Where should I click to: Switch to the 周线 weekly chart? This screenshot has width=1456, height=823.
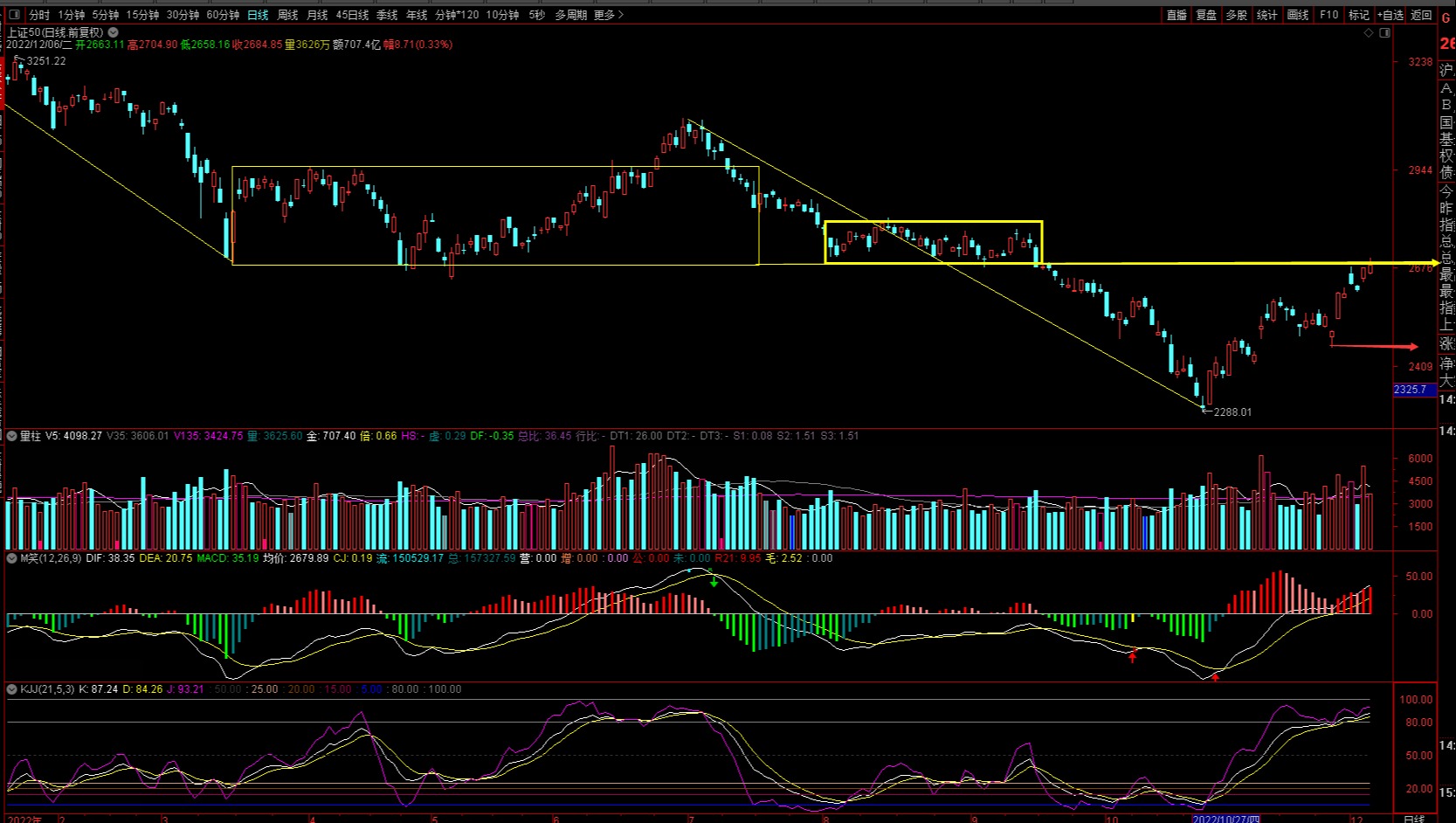(287, 15)
